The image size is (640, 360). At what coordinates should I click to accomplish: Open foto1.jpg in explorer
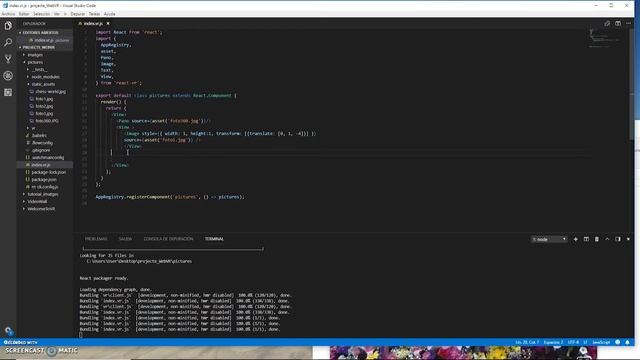(x=45, y=99)
